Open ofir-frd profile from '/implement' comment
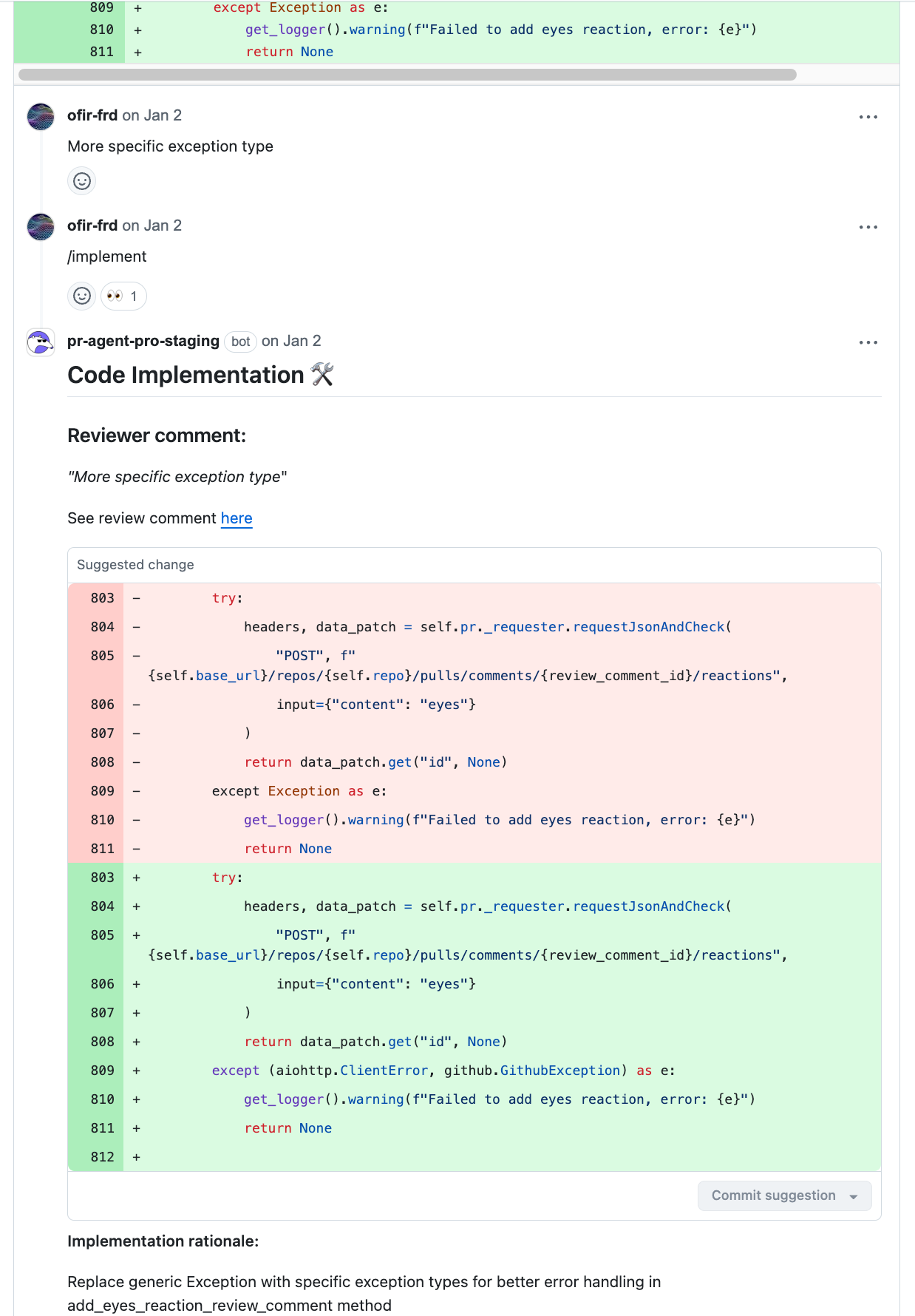 tap(92, 225)
